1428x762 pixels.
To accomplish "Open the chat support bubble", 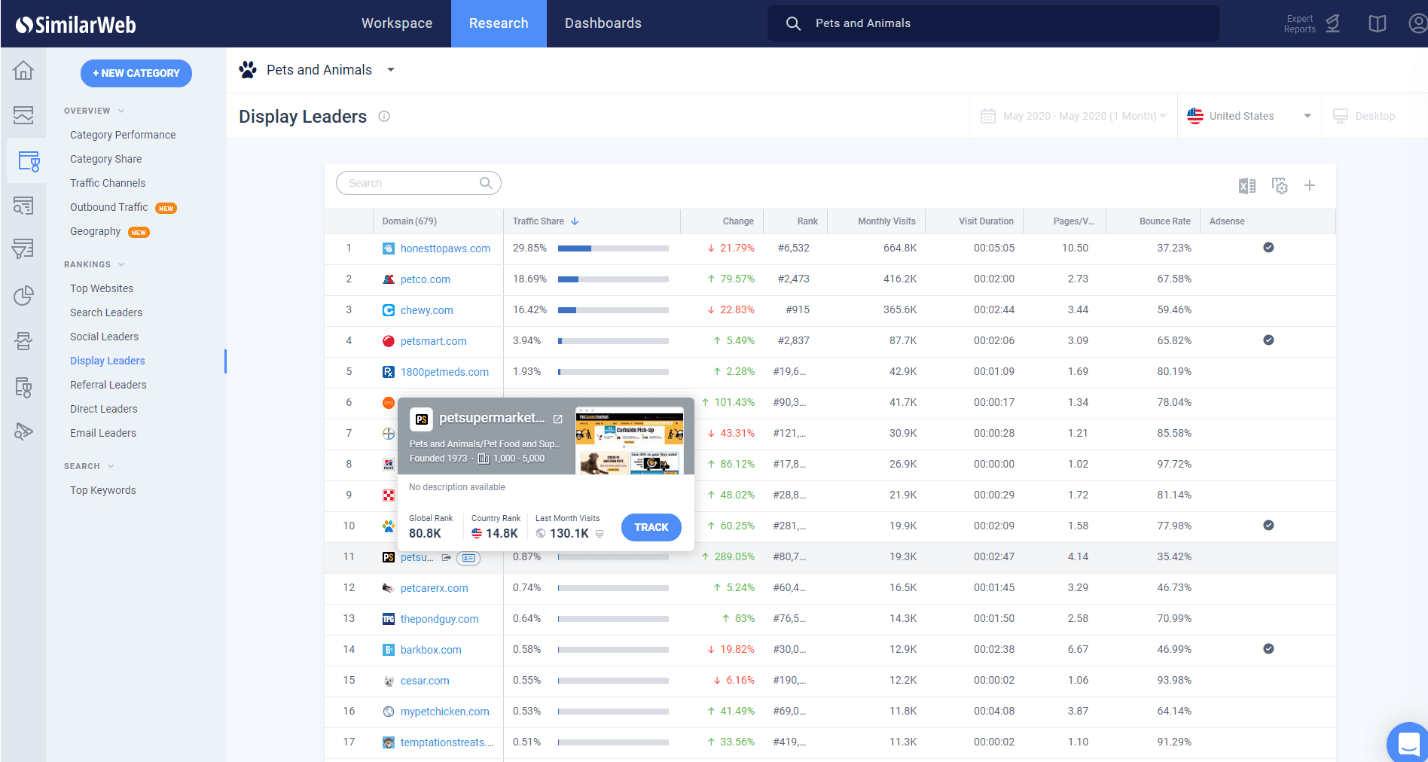I will click(1409, 743).
